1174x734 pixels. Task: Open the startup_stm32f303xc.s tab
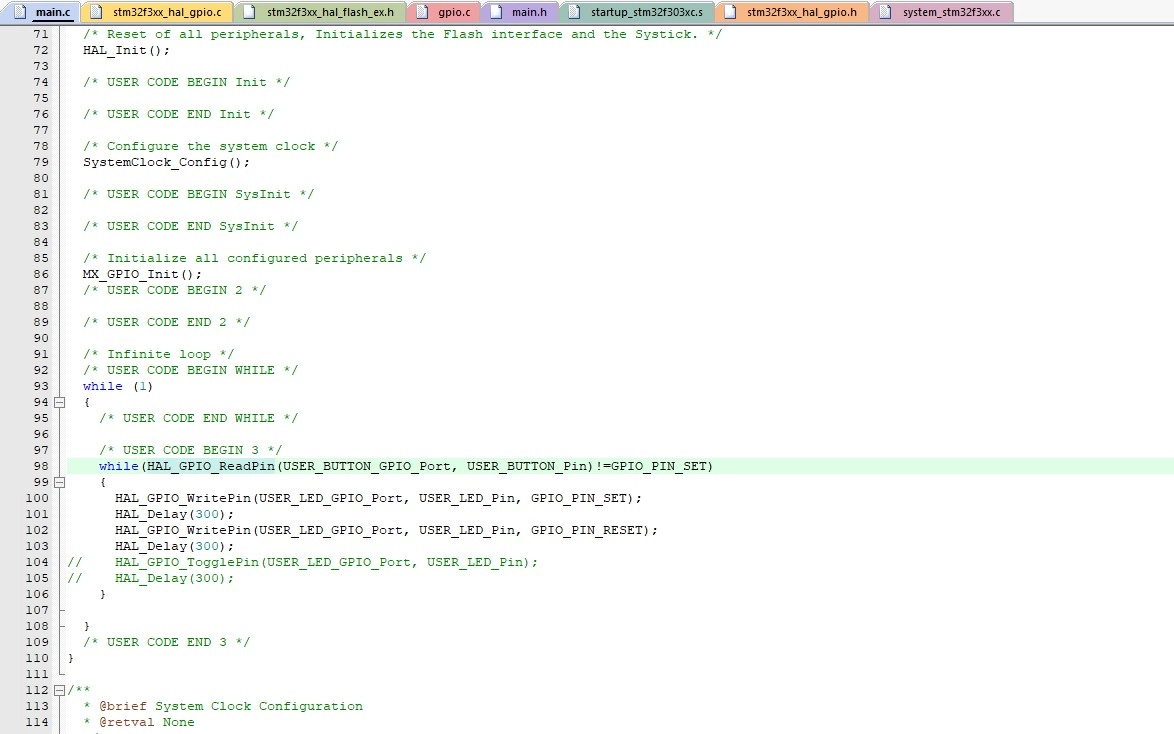637,12
